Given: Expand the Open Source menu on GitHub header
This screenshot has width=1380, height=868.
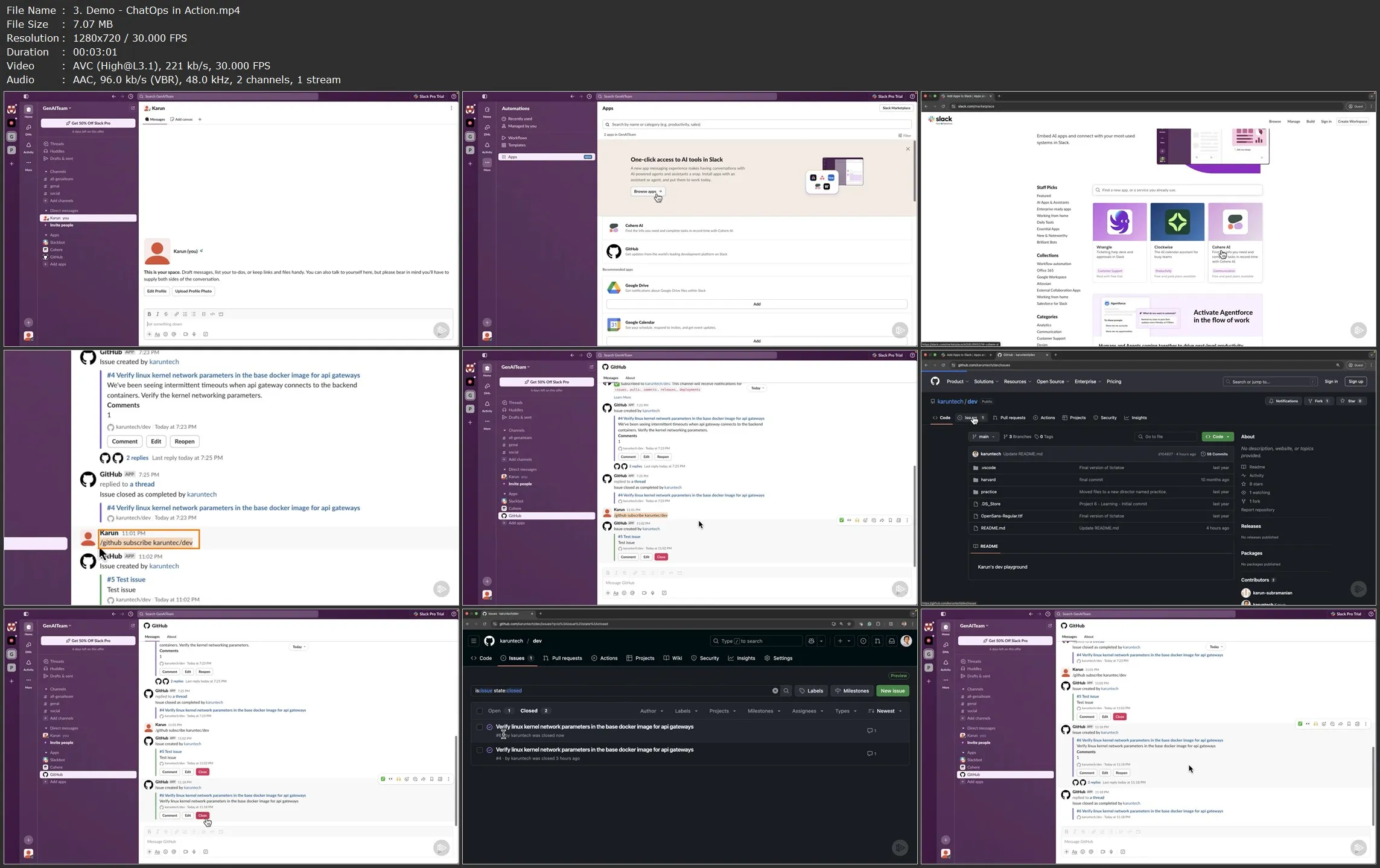Looking at the screenshot, I should (x=1052, y=382).
